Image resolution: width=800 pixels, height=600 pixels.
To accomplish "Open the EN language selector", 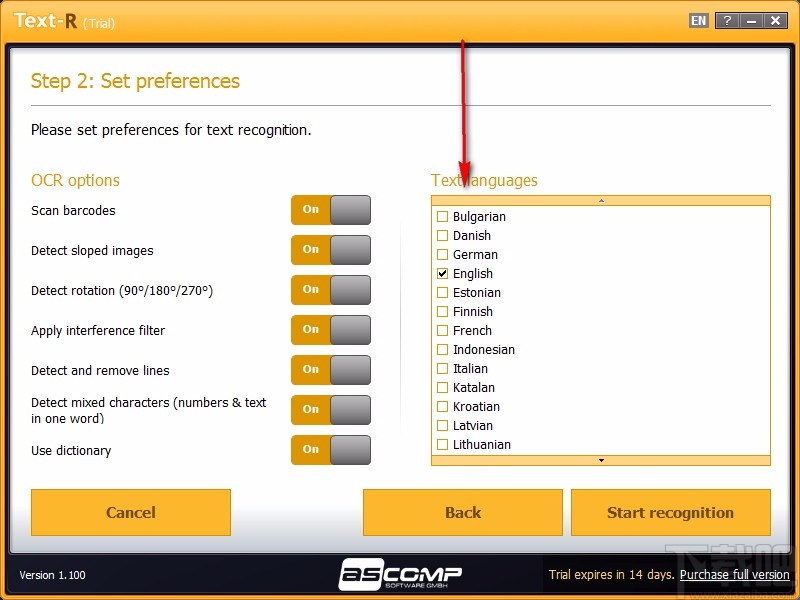I will [698, 21].
